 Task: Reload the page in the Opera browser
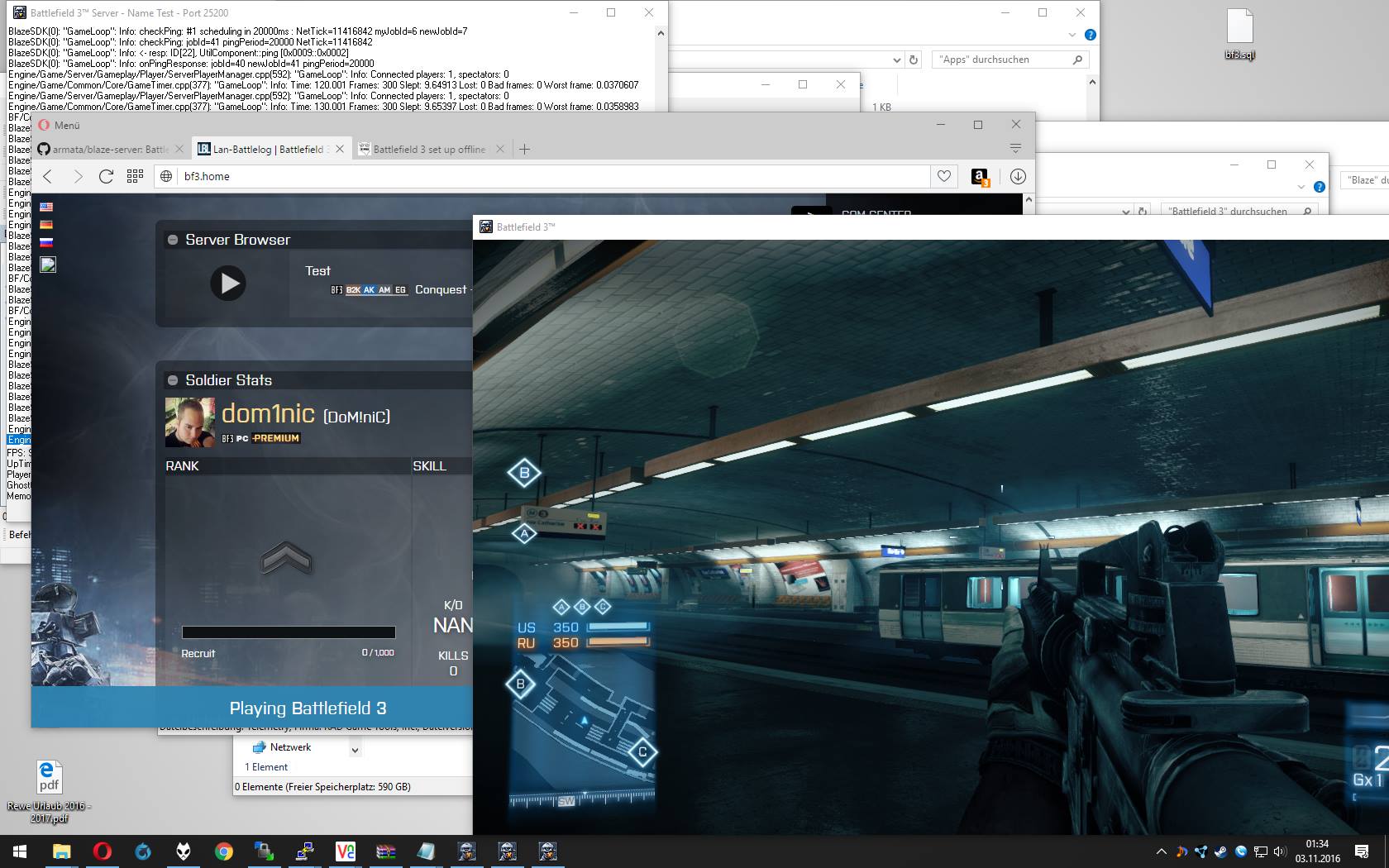106,176
